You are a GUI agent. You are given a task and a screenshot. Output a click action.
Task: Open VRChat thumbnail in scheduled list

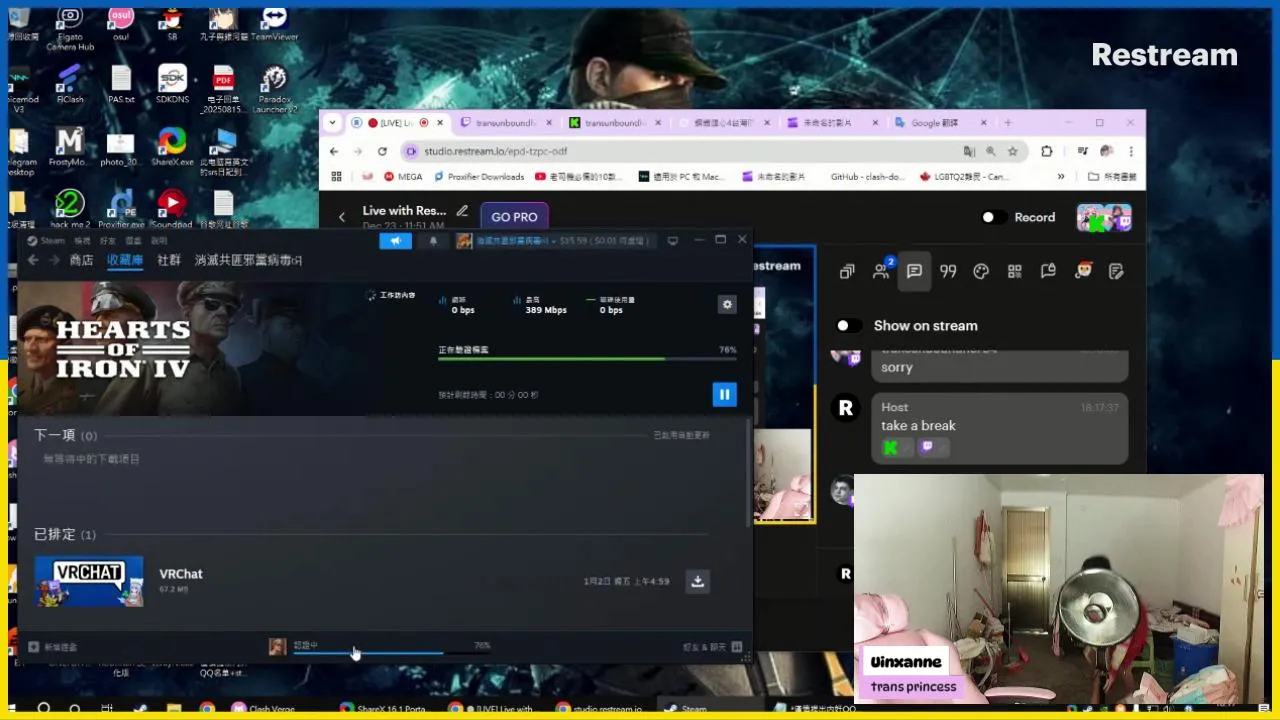[89, 581]
